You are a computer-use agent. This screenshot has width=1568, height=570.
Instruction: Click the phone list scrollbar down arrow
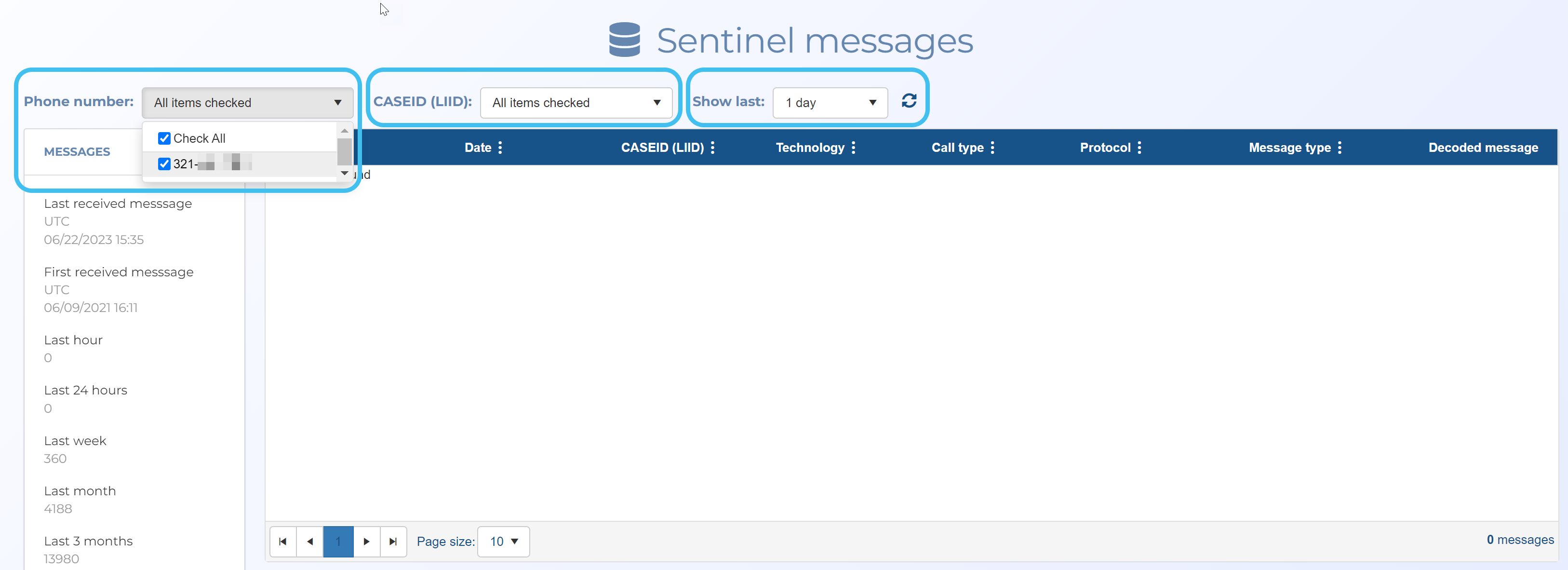coord(345,174)
